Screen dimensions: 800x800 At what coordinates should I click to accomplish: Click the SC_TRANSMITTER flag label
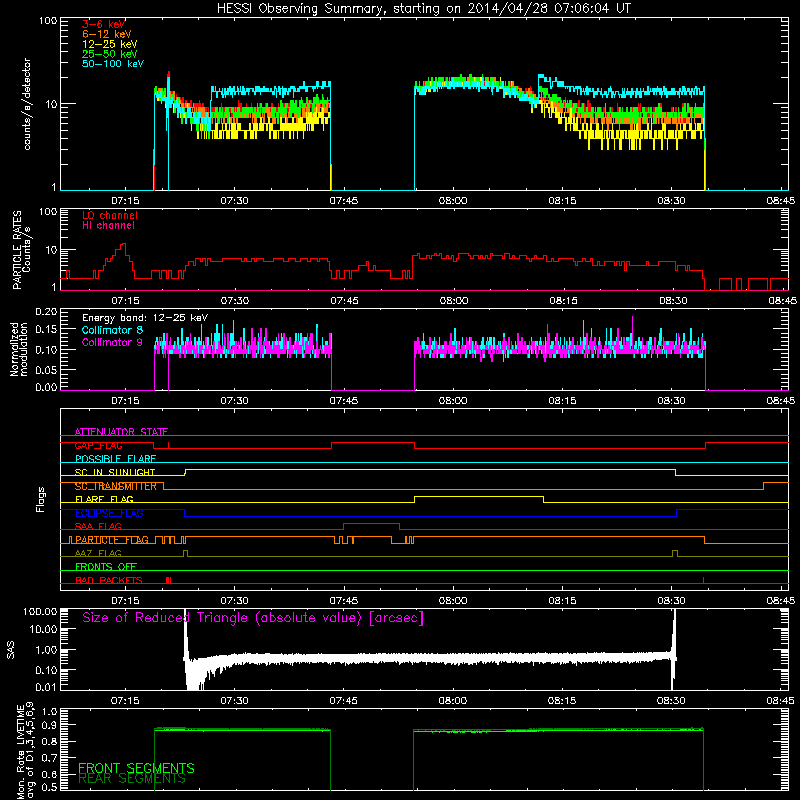[116, 486]
